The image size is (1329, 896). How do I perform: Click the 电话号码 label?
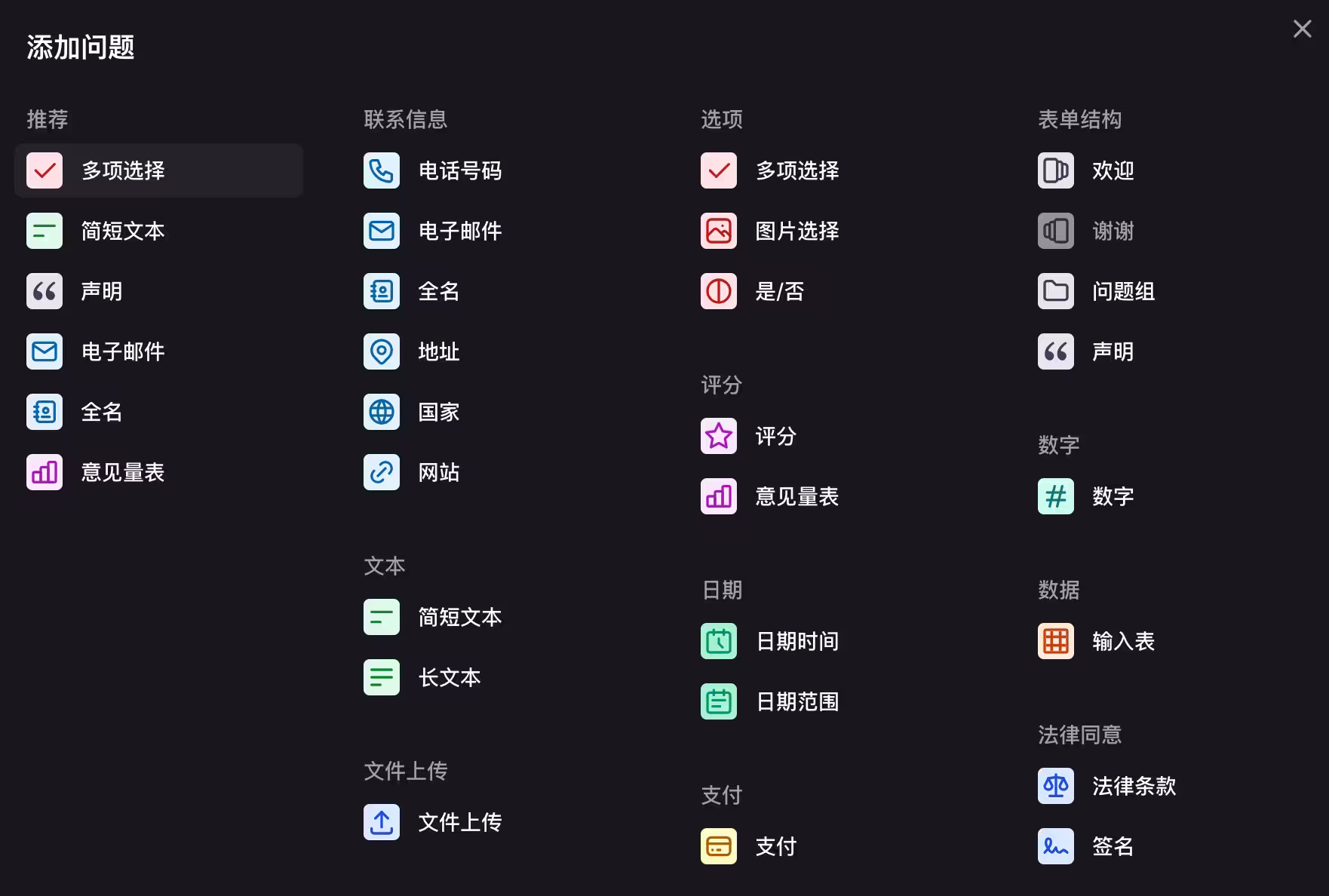(460, 171)
